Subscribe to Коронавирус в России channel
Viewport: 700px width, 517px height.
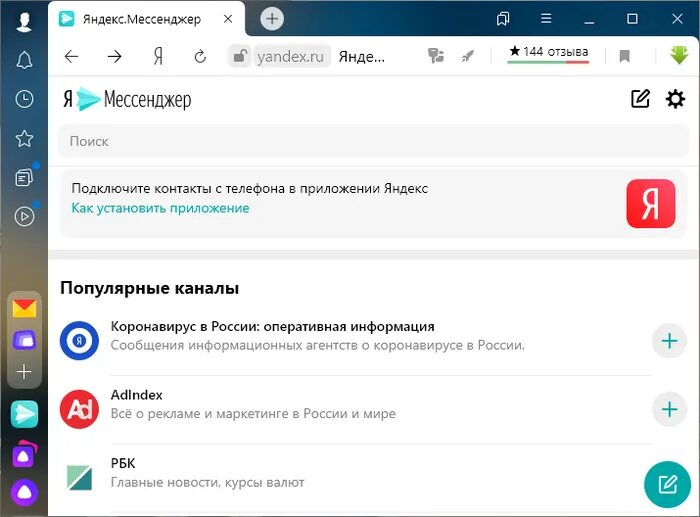point(669,341)
